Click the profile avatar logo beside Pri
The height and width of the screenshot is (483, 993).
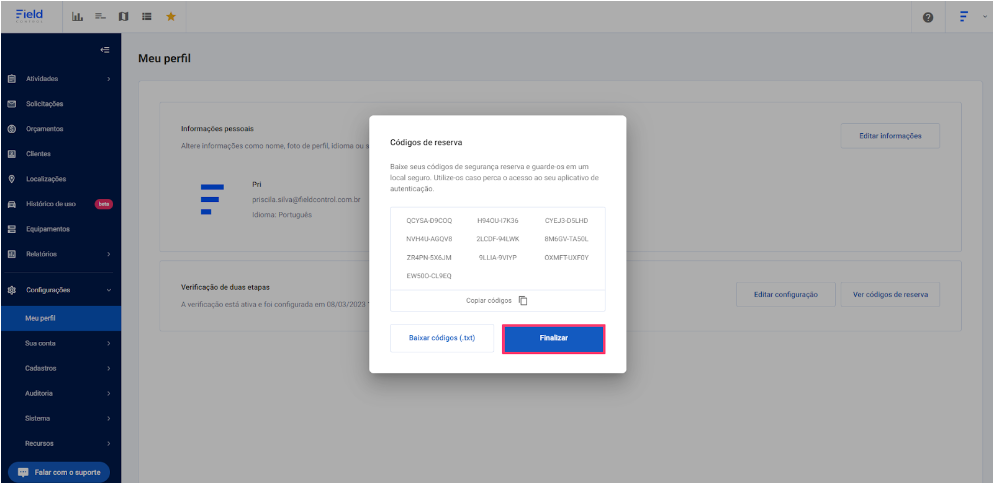(212, 199)
